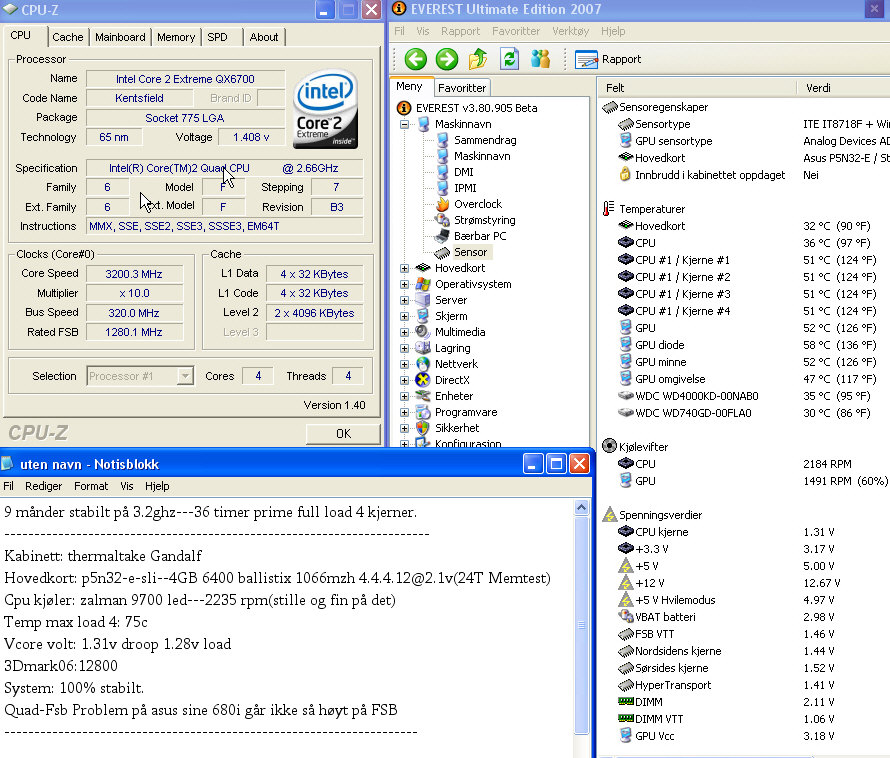Open the Memory tab in CPU-Z
The image size is (890, 758).
[x=176, y=37]
